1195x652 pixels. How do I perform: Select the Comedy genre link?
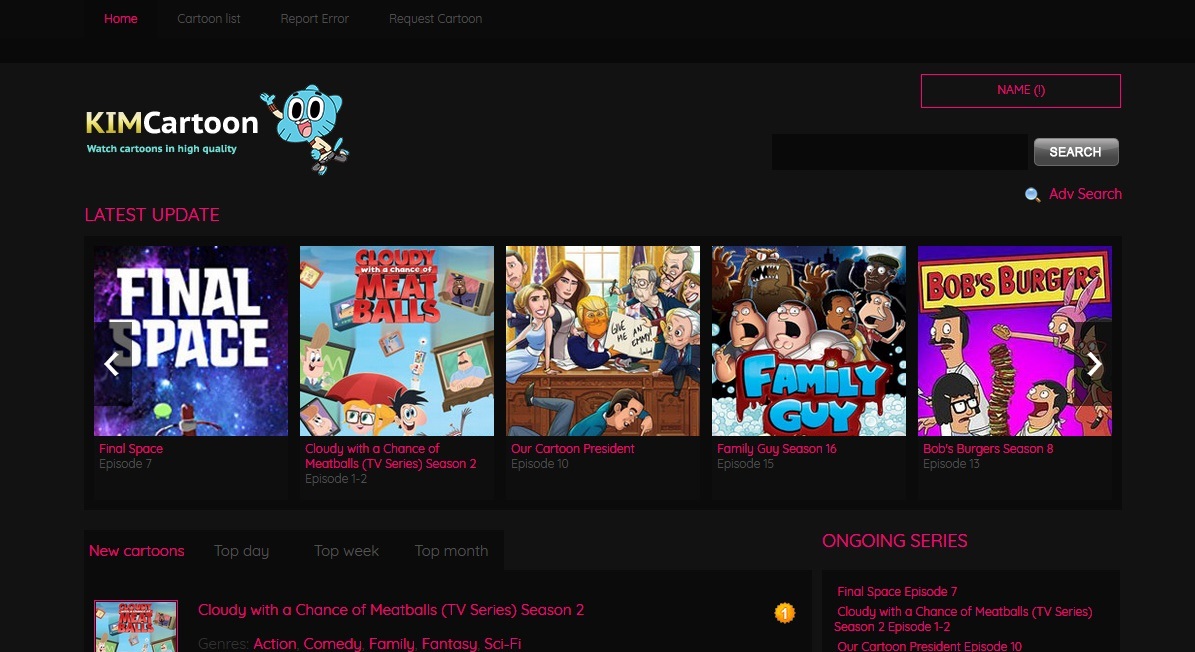tap(332, 644)
